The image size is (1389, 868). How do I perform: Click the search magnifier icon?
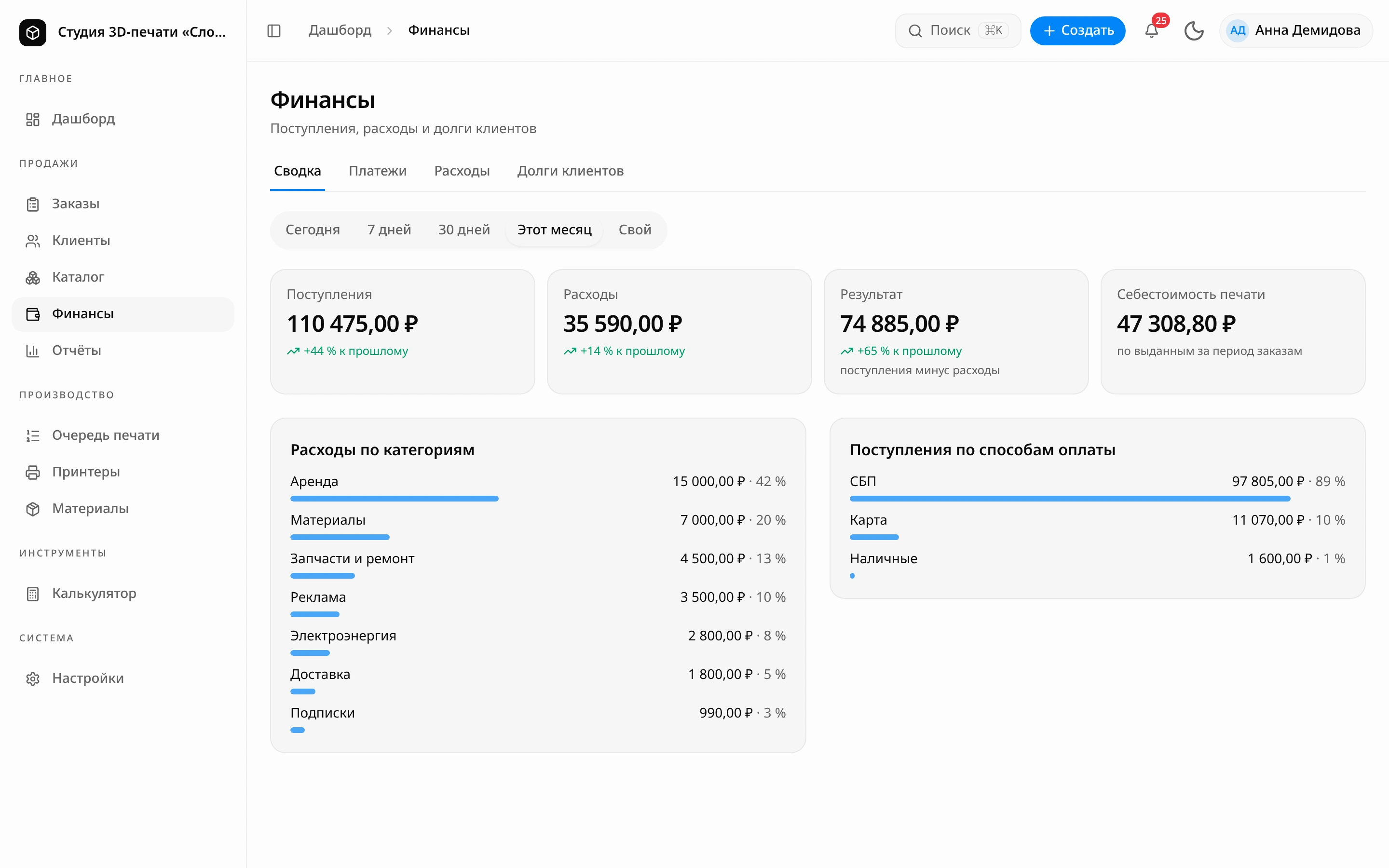(x=915, y=30)
